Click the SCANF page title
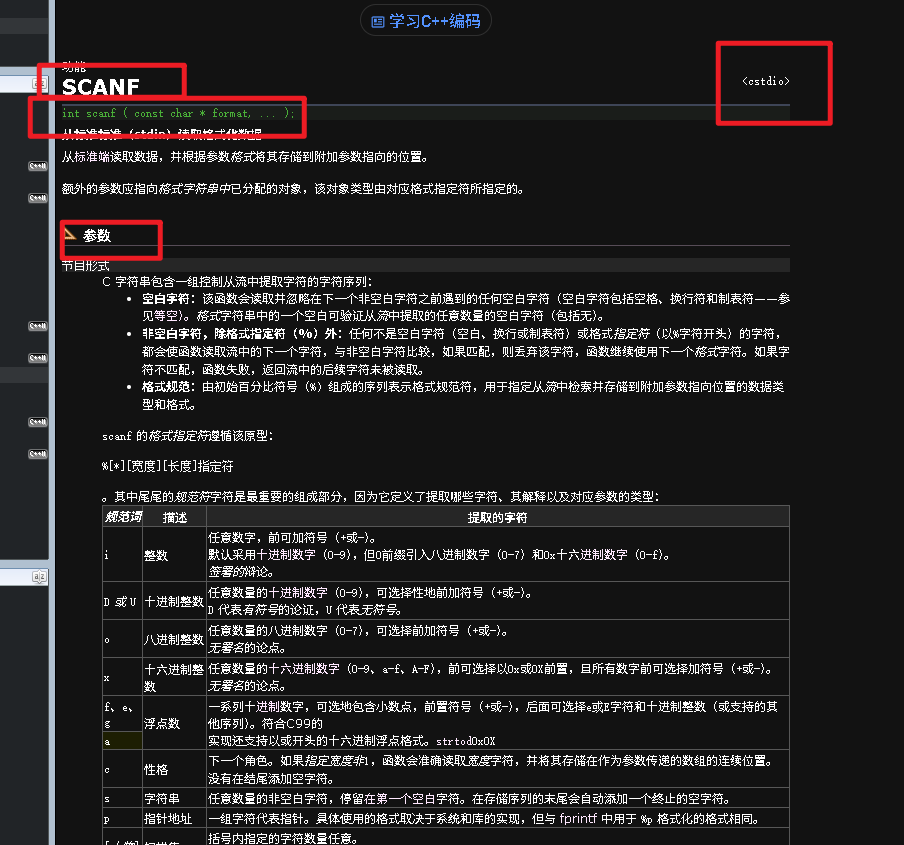904x845 pixels. click(100, 87)
